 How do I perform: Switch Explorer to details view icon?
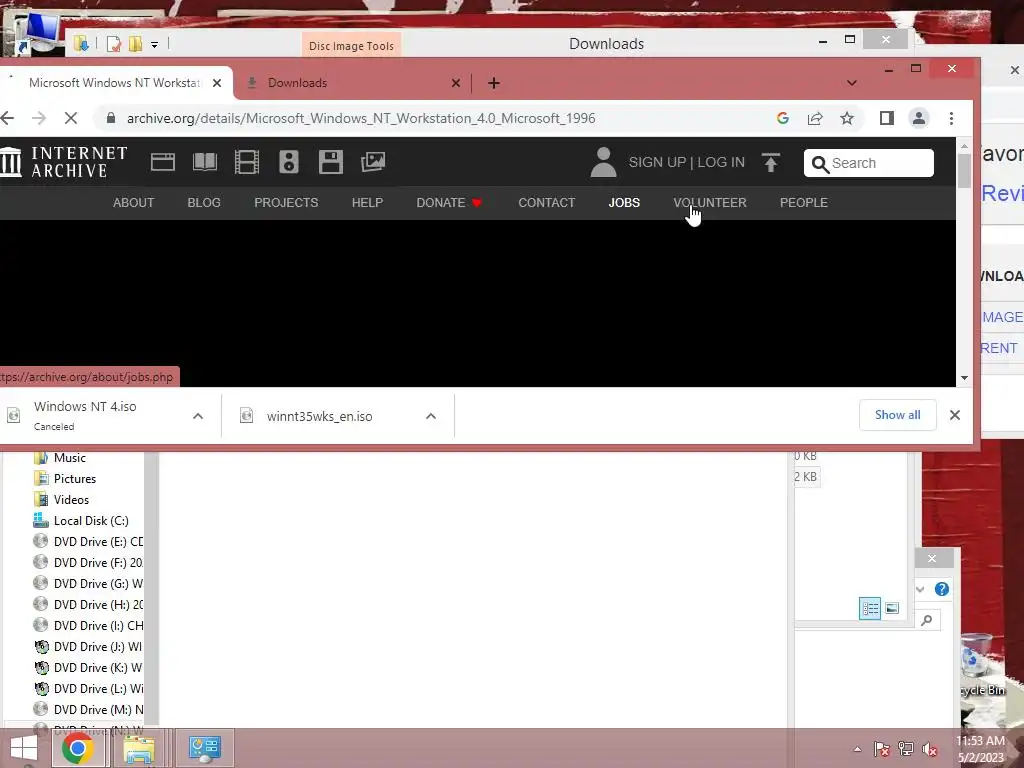point(869,609)
